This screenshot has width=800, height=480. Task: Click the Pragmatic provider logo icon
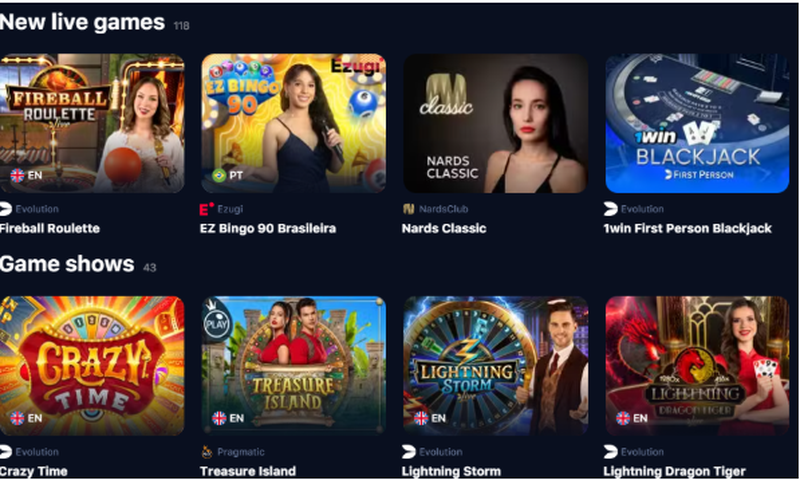[207, 451]
